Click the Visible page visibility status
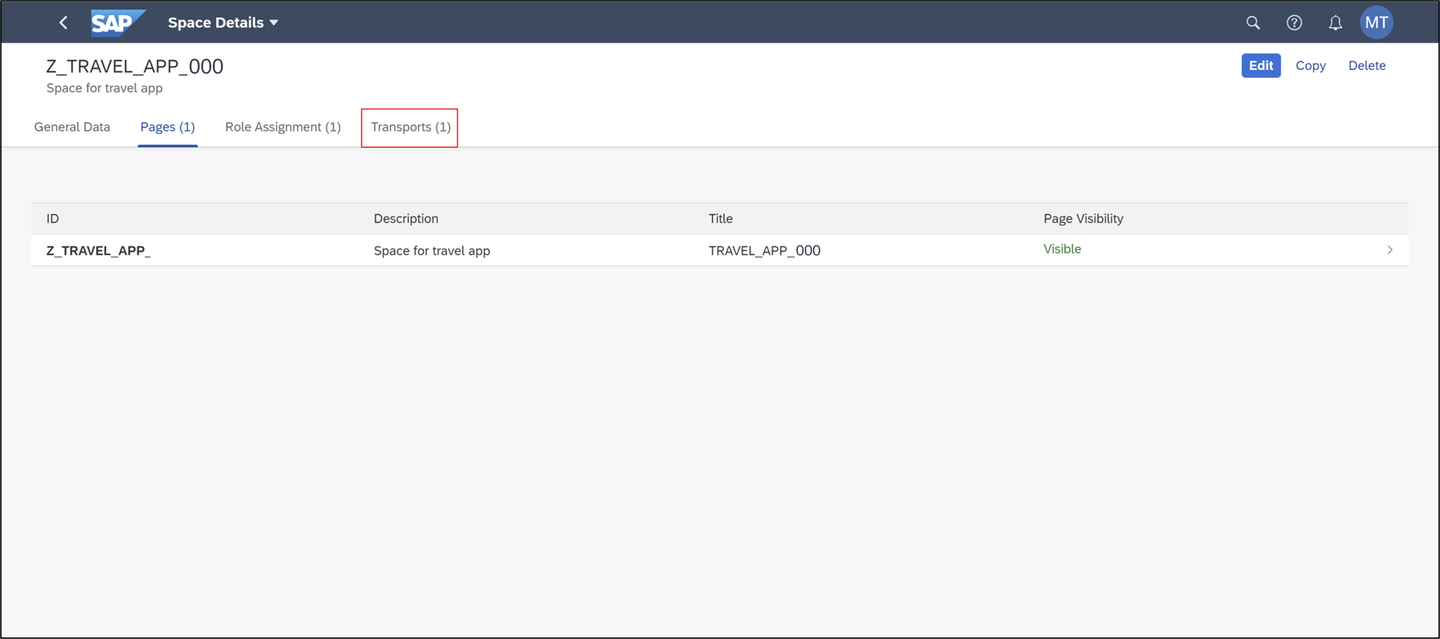 (x=1062, y=249)
